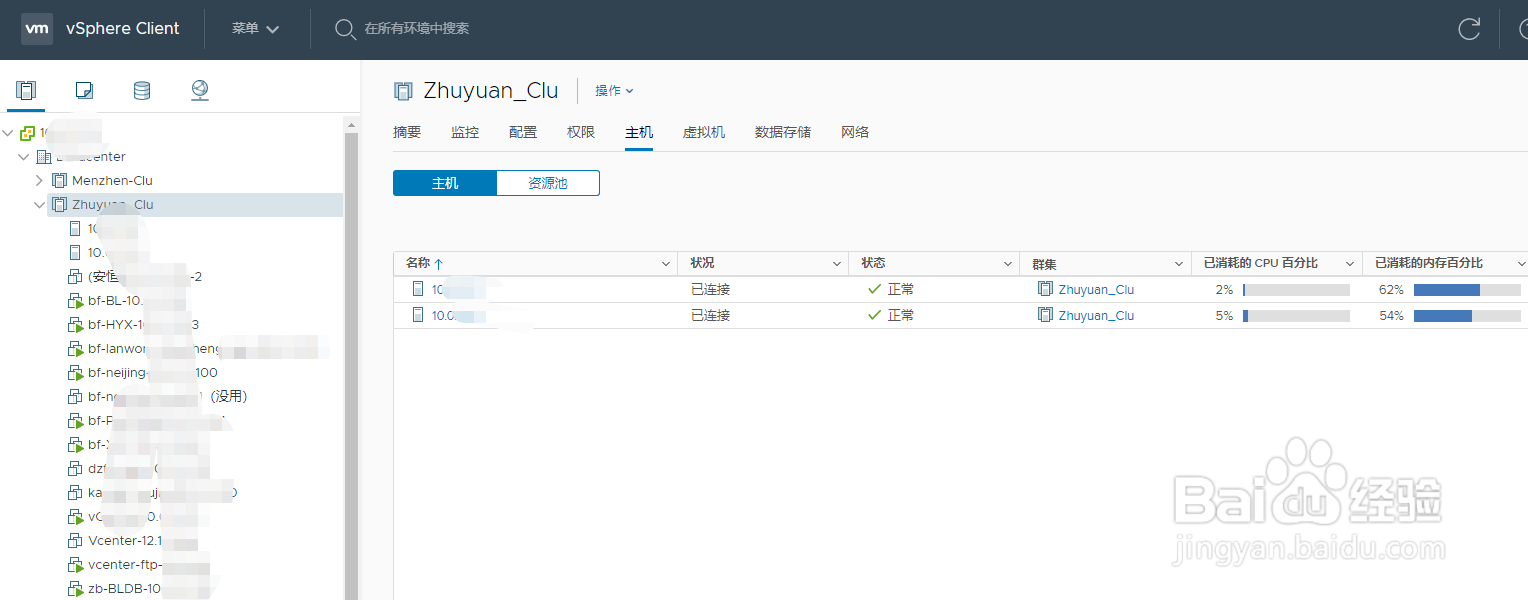The image size is (1528, 600).
Task: Click first row CPU usage bar 2%
Action: [x=1296, y=290]
